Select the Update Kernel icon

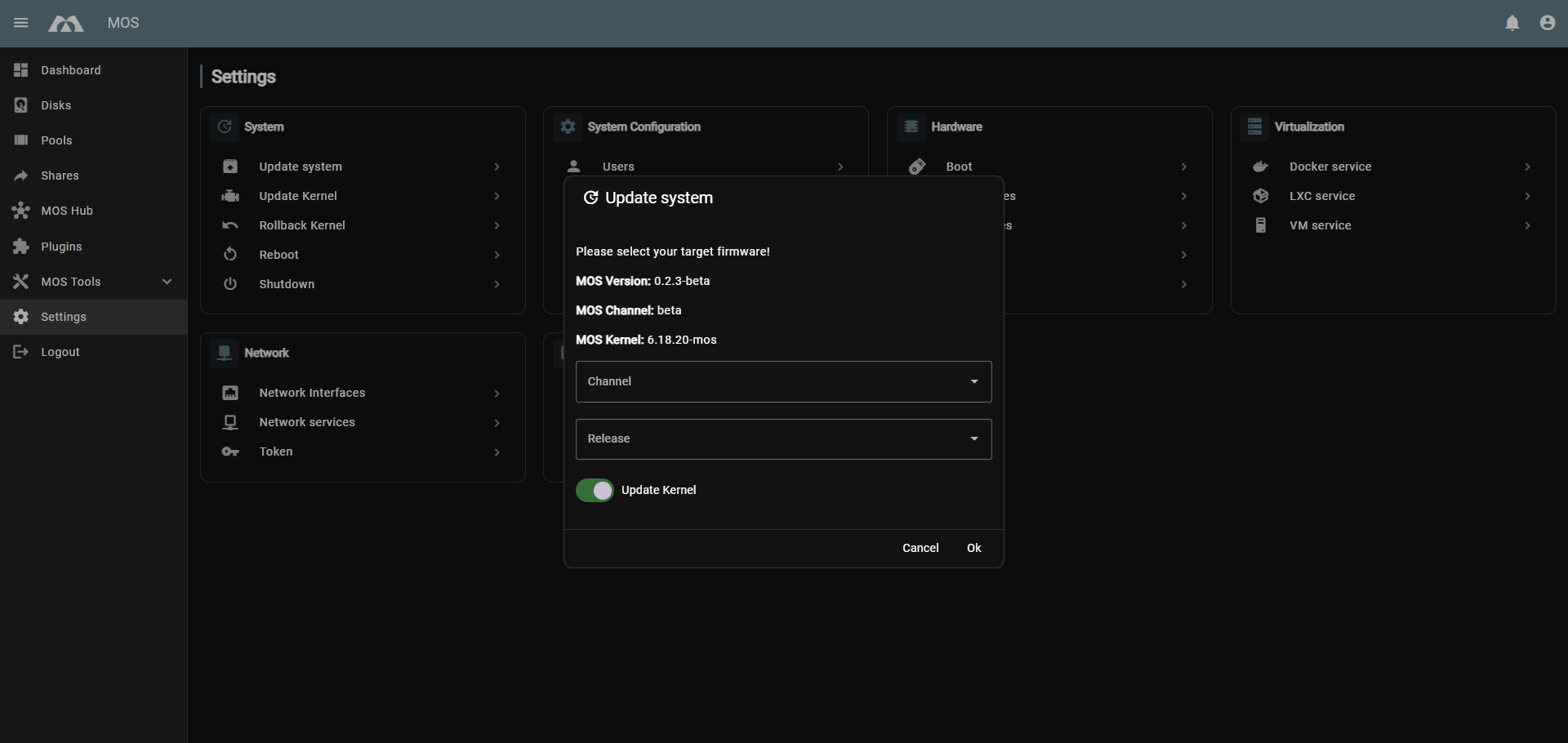pyautogui.click(x=230, y=196)
